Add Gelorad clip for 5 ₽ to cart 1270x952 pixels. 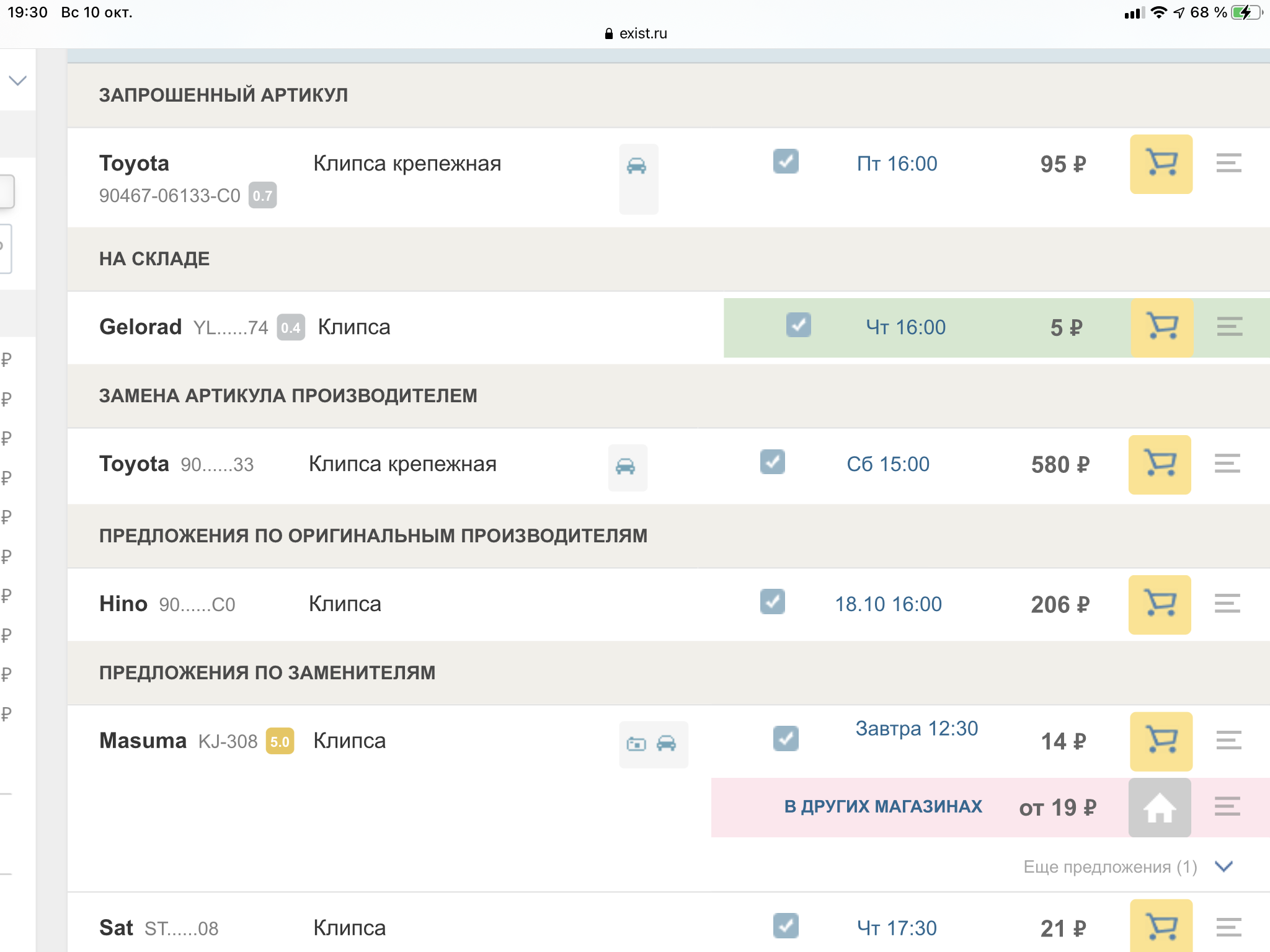1162,327
